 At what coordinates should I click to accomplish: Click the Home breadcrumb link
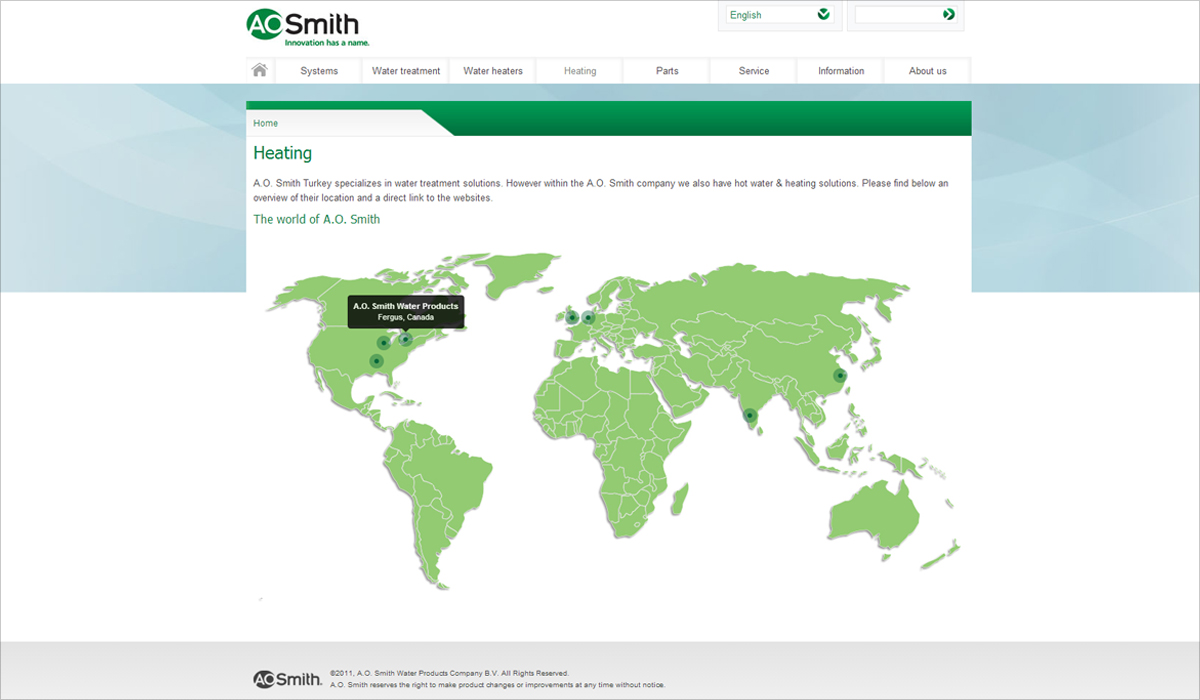pos(265,123)
